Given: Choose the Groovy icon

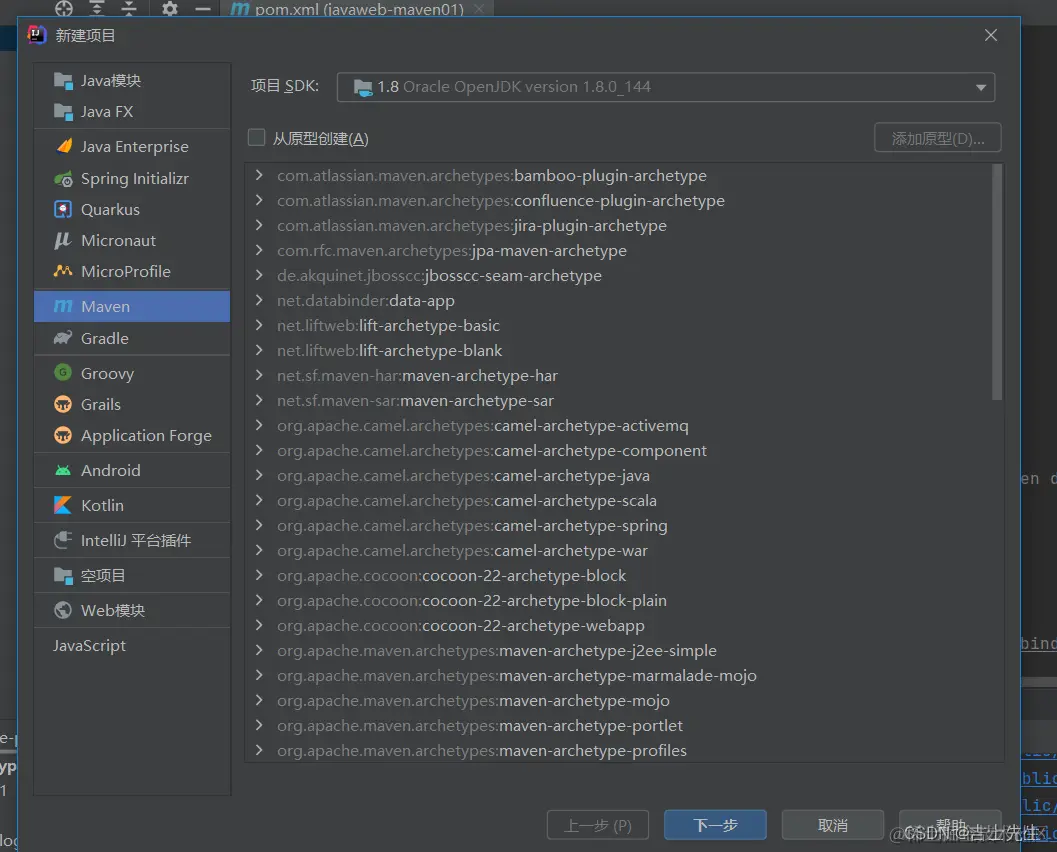Looking at the screenshot, I should coord(63,373).
